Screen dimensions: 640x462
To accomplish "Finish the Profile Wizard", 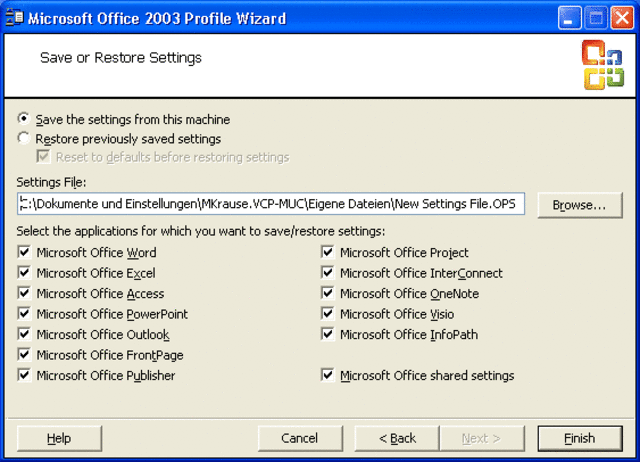I will (580, 438).
